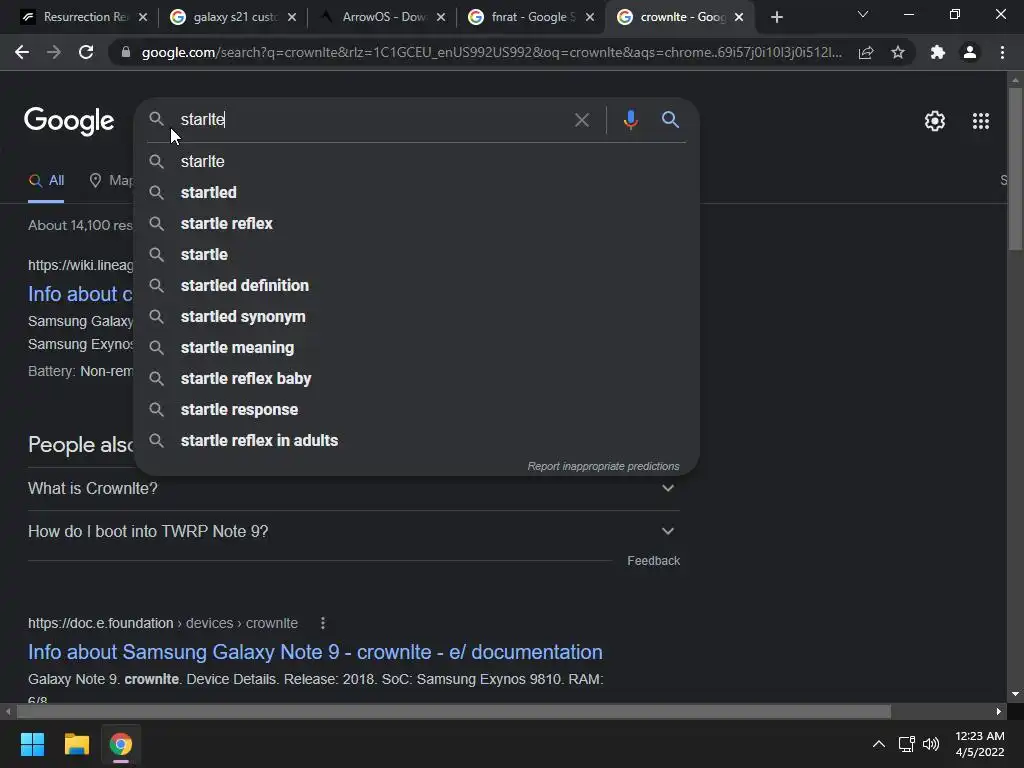Viewport: 1024px width, 768px height.
Task: Open volume control tray icon
Action: point(931,744)
